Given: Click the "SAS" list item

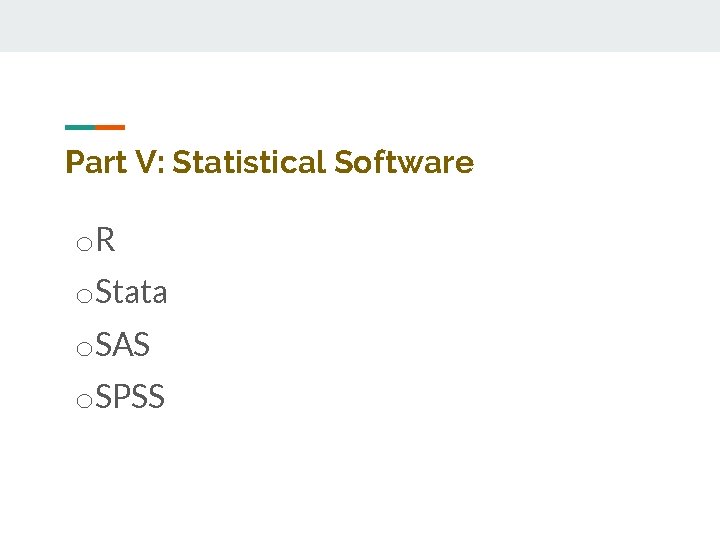Looking at the screenshot, I should click(x=124, y=345).
